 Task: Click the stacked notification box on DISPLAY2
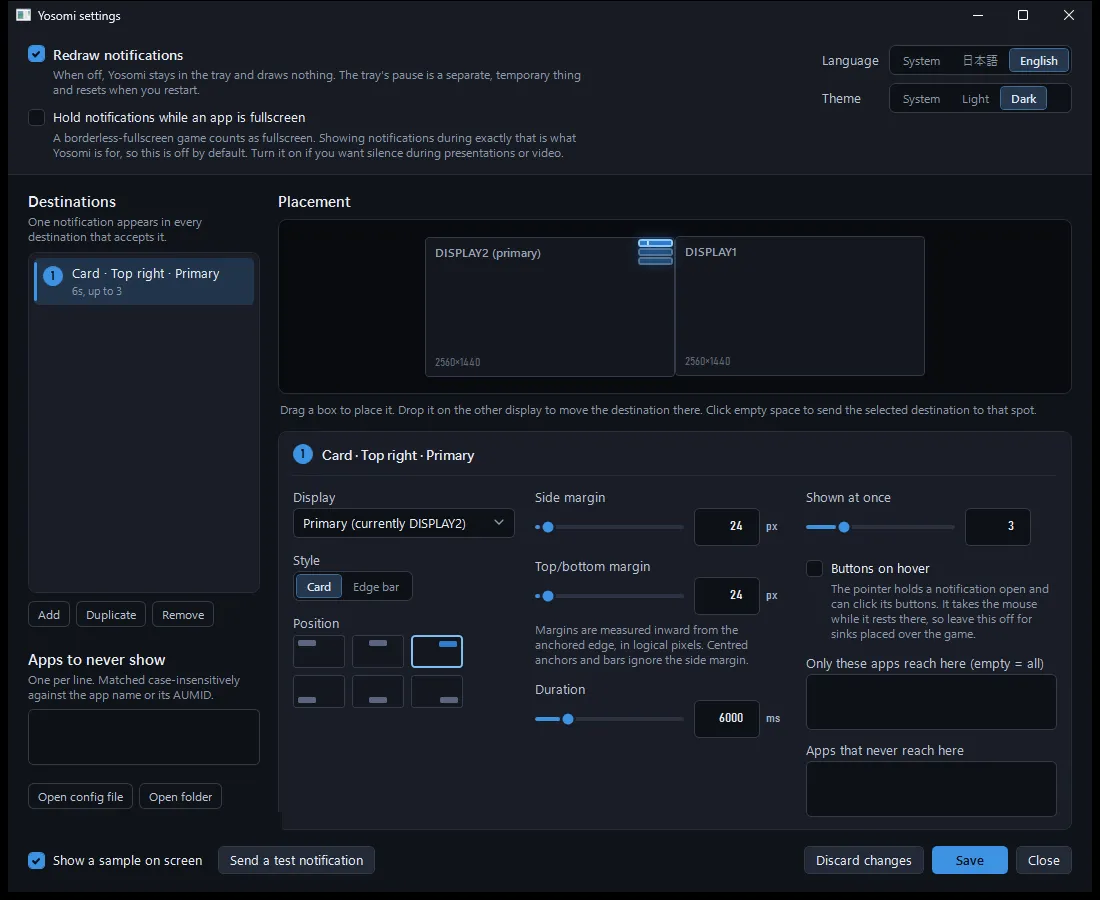[655, 252]
